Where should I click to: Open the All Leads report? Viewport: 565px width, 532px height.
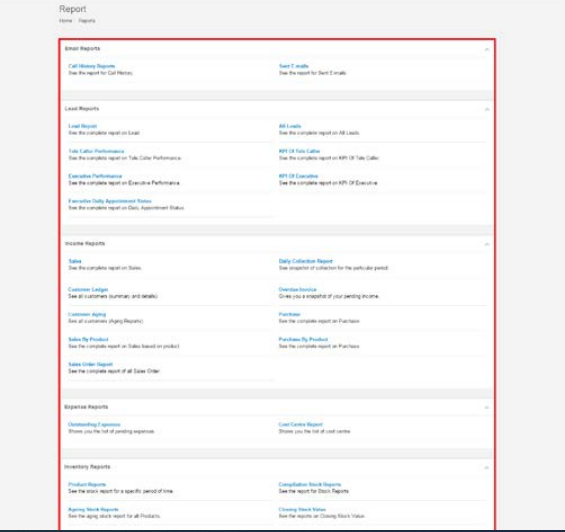click(290, 126)
